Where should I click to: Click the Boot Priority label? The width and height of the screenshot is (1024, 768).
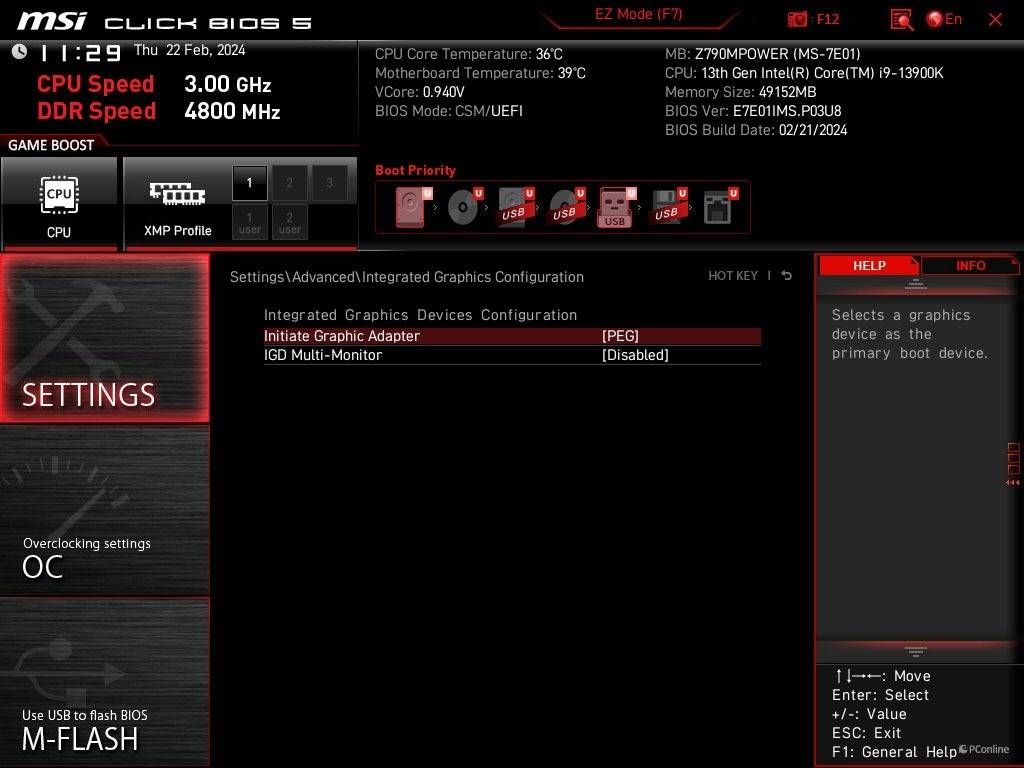click(415, 170)
